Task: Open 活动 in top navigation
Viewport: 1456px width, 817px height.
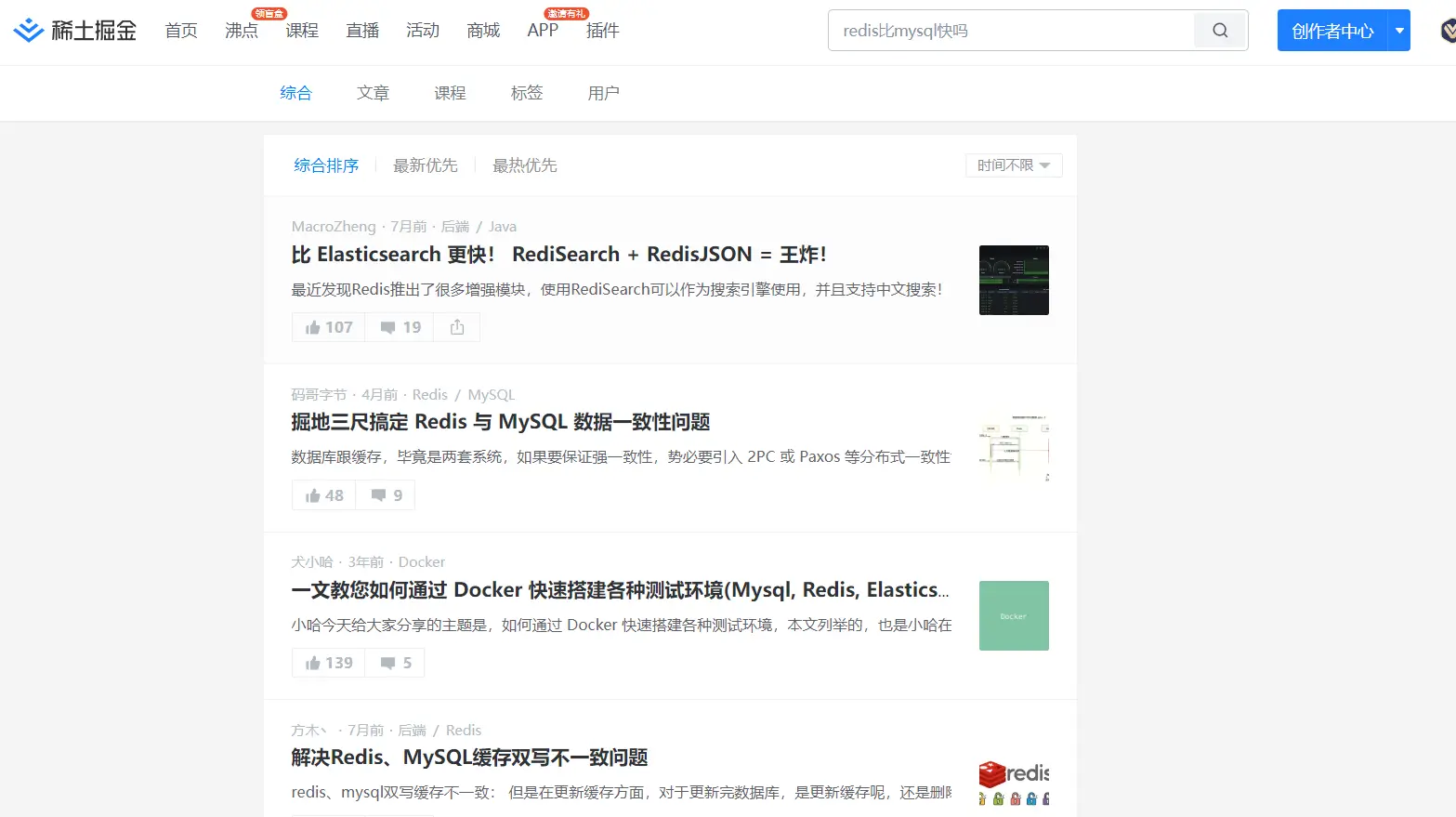Action: 423,31
